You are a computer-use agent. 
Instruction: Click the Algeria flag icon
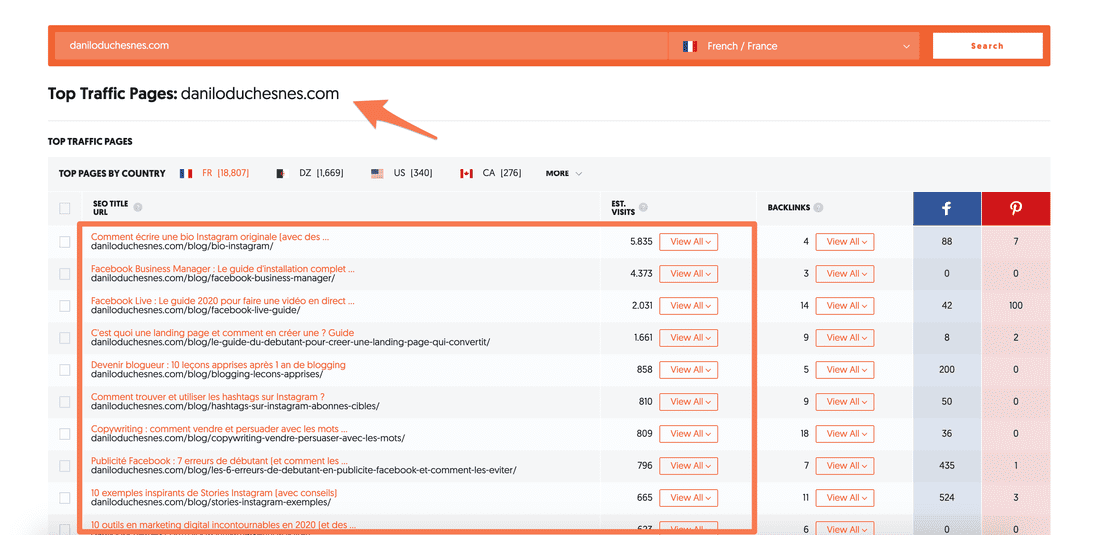pos(281,173)
